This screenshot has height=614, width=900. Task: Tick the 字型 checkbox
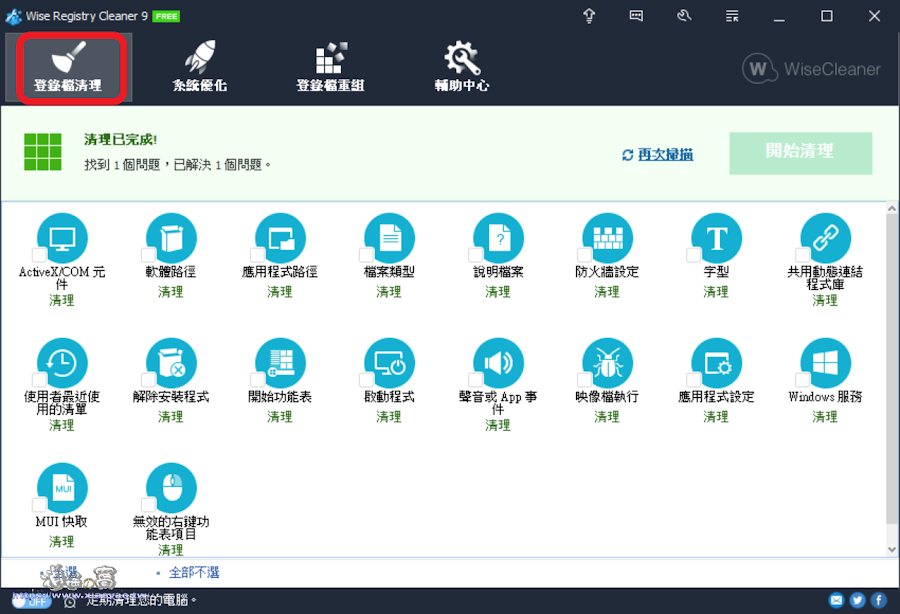click(x=694, y=255)
